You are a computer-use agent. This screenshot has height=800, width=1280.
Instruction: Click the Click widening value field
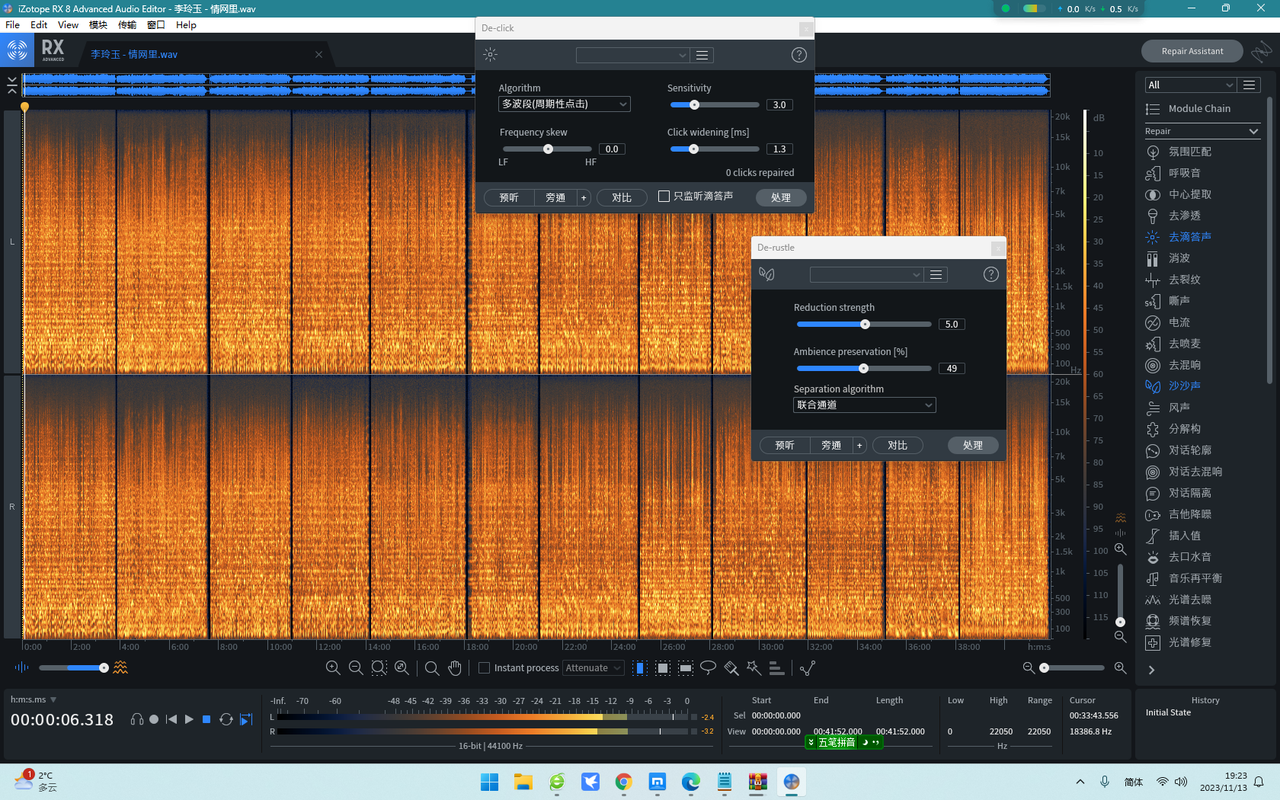[x=780, y=149]
